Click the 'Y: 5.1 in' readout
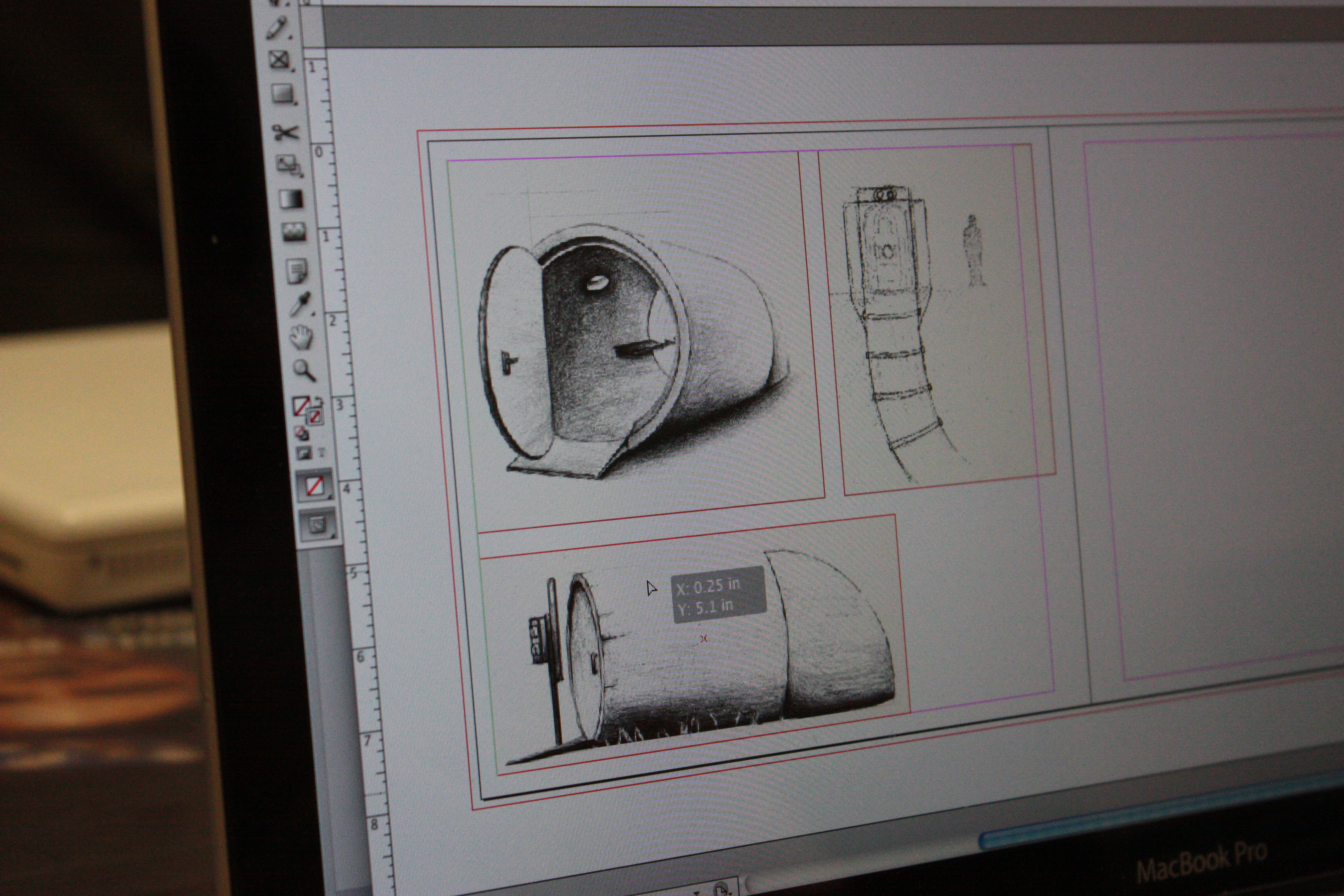 pos(705,607)
